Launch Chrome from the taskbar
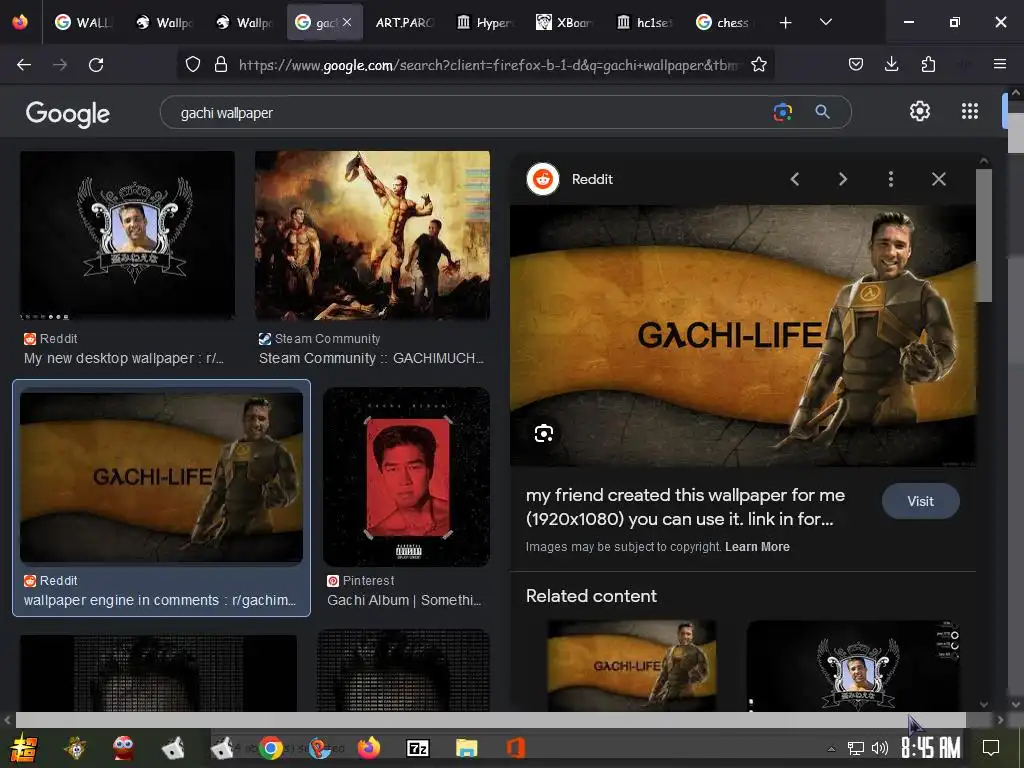 coord(270,748)
